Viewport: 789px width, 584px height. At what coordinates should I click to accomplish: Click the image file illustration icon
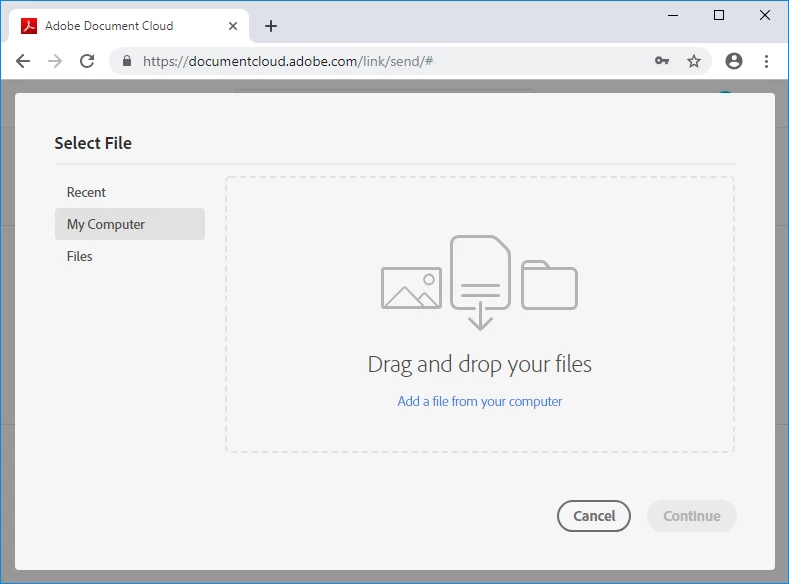pos(411,288)
